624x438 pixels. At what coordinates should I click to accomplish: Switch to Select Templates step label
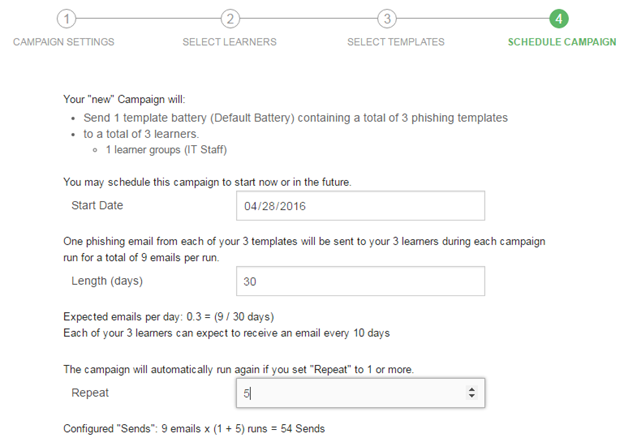pos(395,42)
